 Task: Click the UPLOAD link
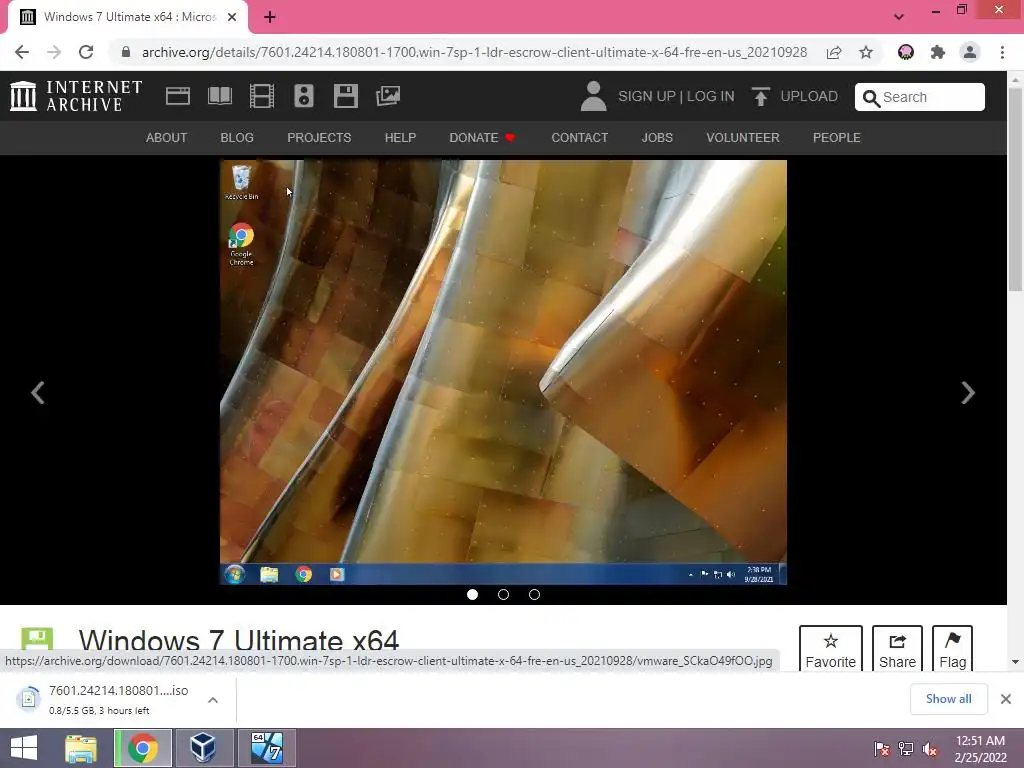809,97
